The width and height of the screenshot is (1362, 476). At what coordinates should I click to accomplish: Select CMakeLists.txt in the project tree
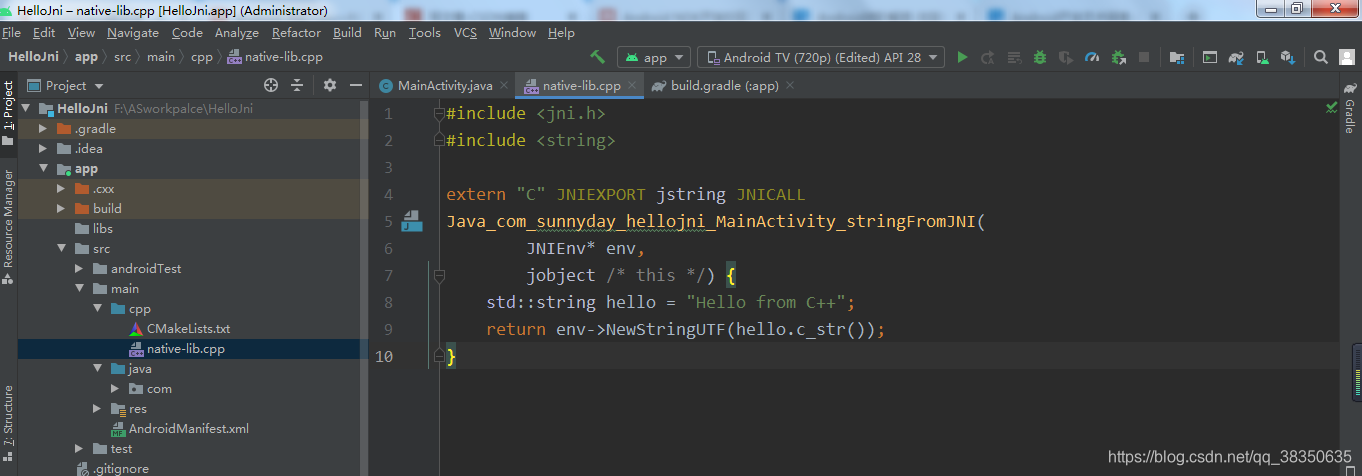point(188,329)
